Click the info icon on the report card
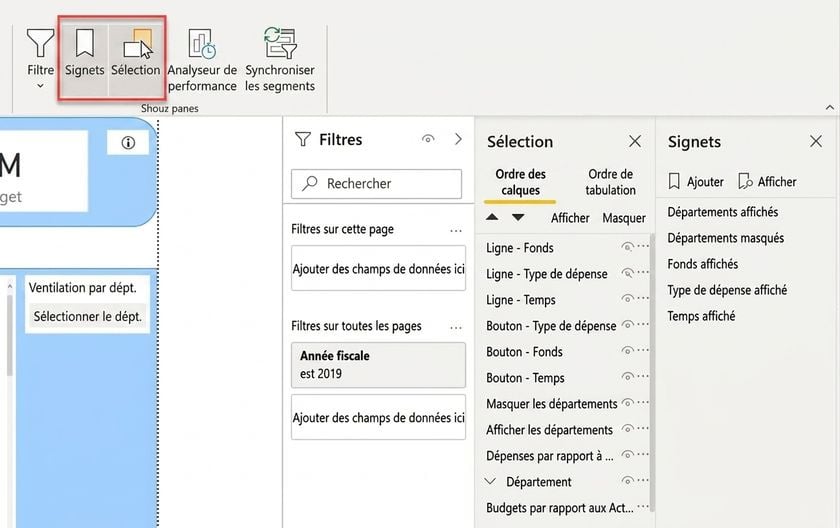The height and width of the screenshot is (528, 840). coord(128,143)
